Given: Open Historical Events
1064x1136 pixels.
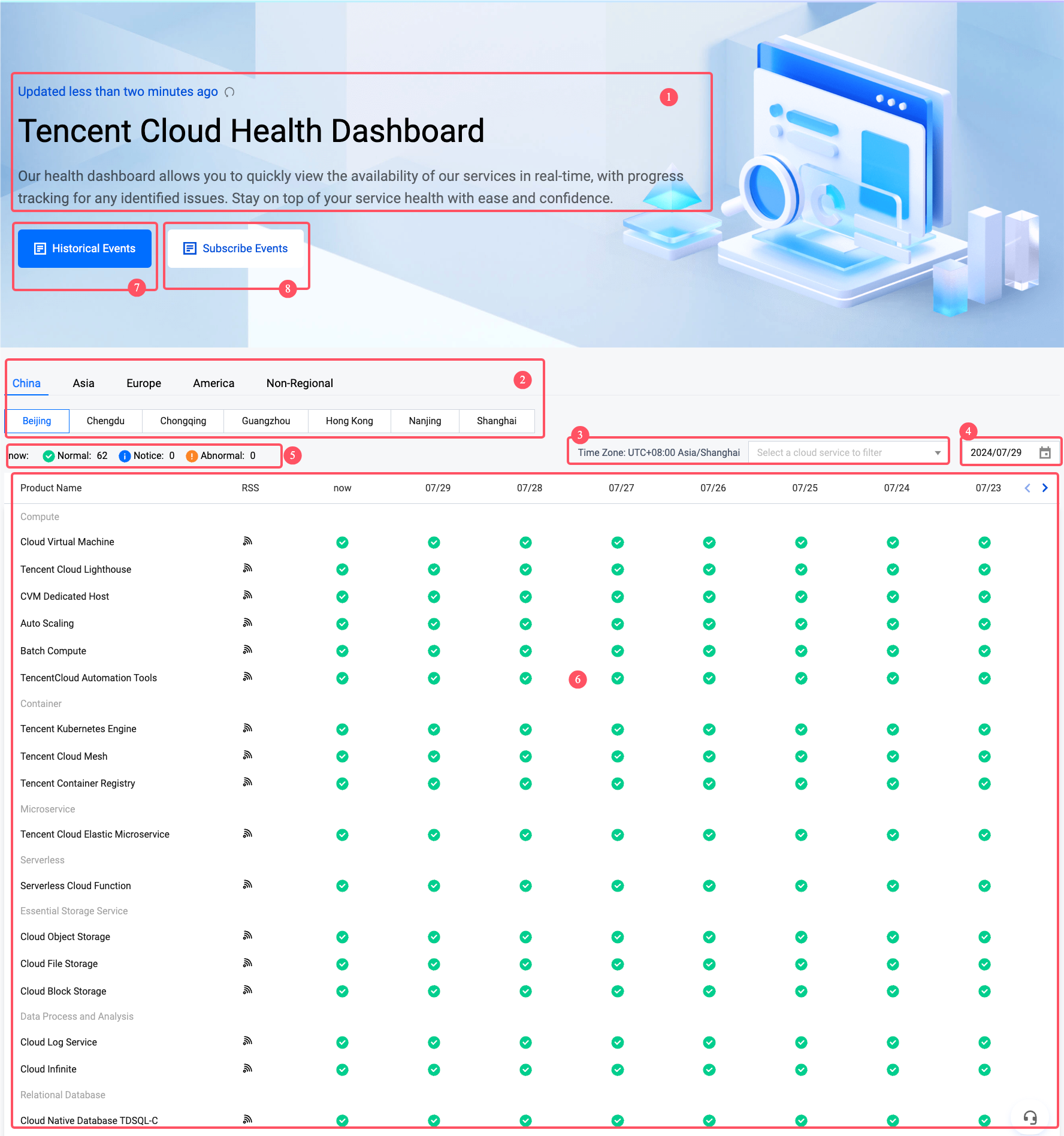Looking at the screenshot, I should [x=84, y=249].
